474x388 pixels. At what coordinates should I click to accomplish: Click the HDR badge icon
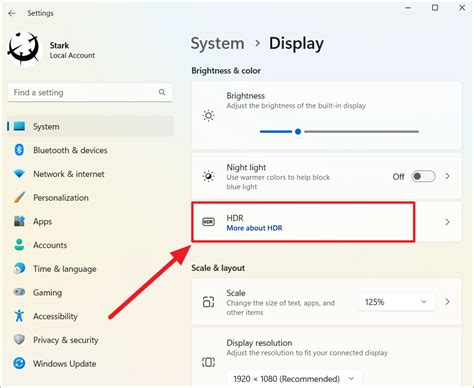tap(209, 222)
